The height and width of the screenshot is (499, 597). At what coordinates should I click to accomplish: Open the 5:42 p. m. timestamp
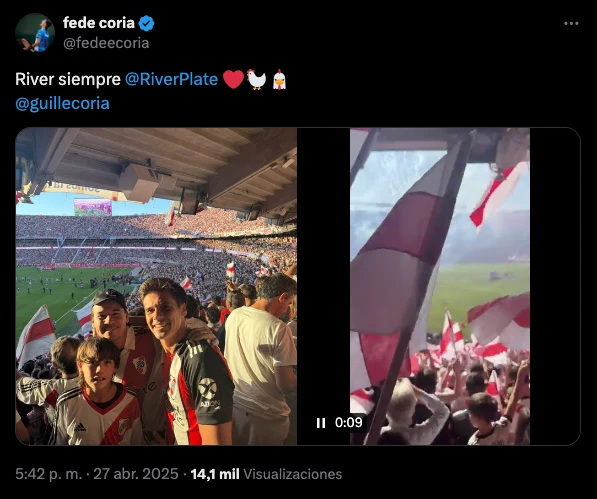click(49, 474)
